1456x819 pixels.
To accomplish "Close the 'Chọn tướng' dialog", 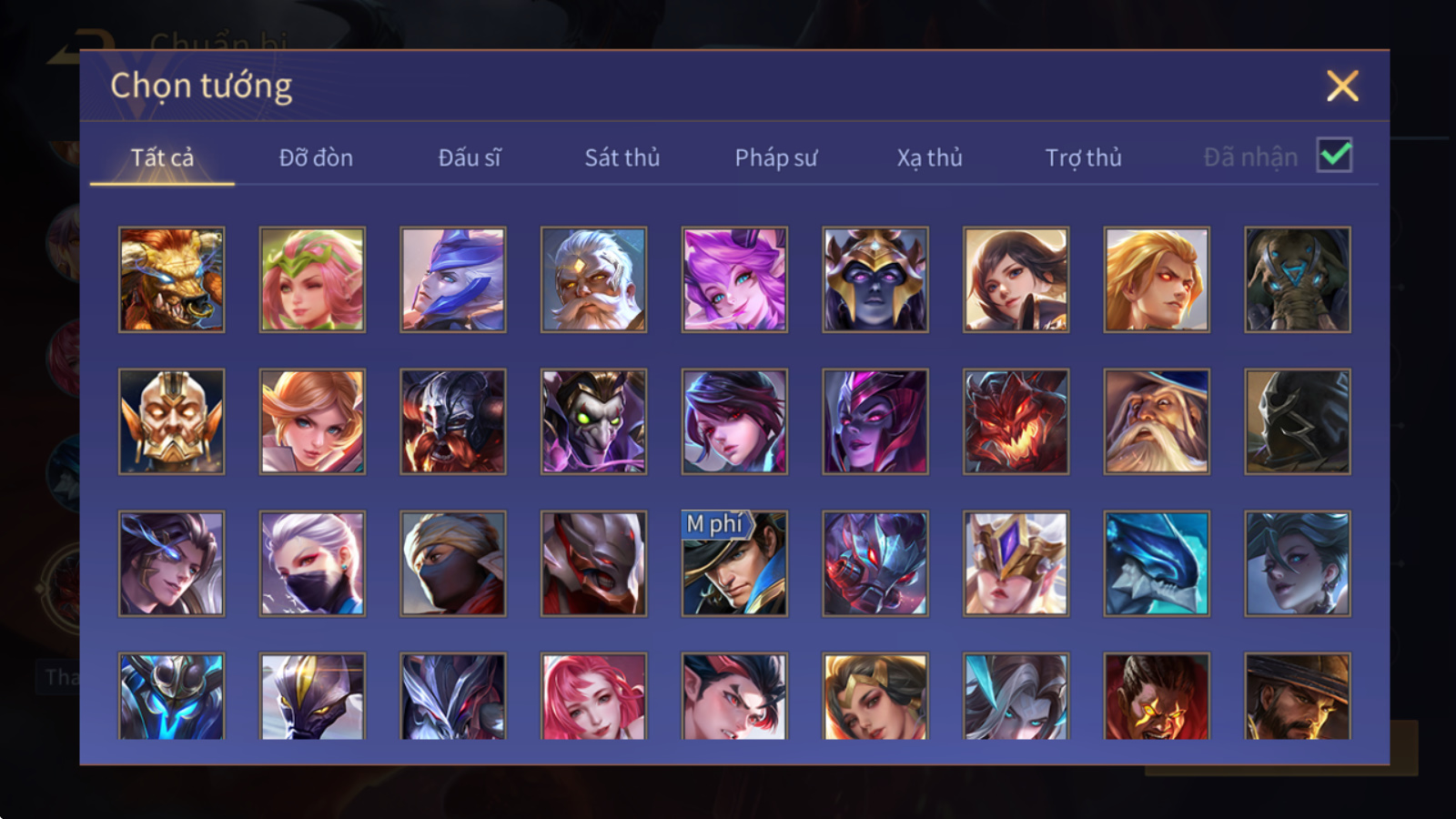I will [x=1342, y=86].
